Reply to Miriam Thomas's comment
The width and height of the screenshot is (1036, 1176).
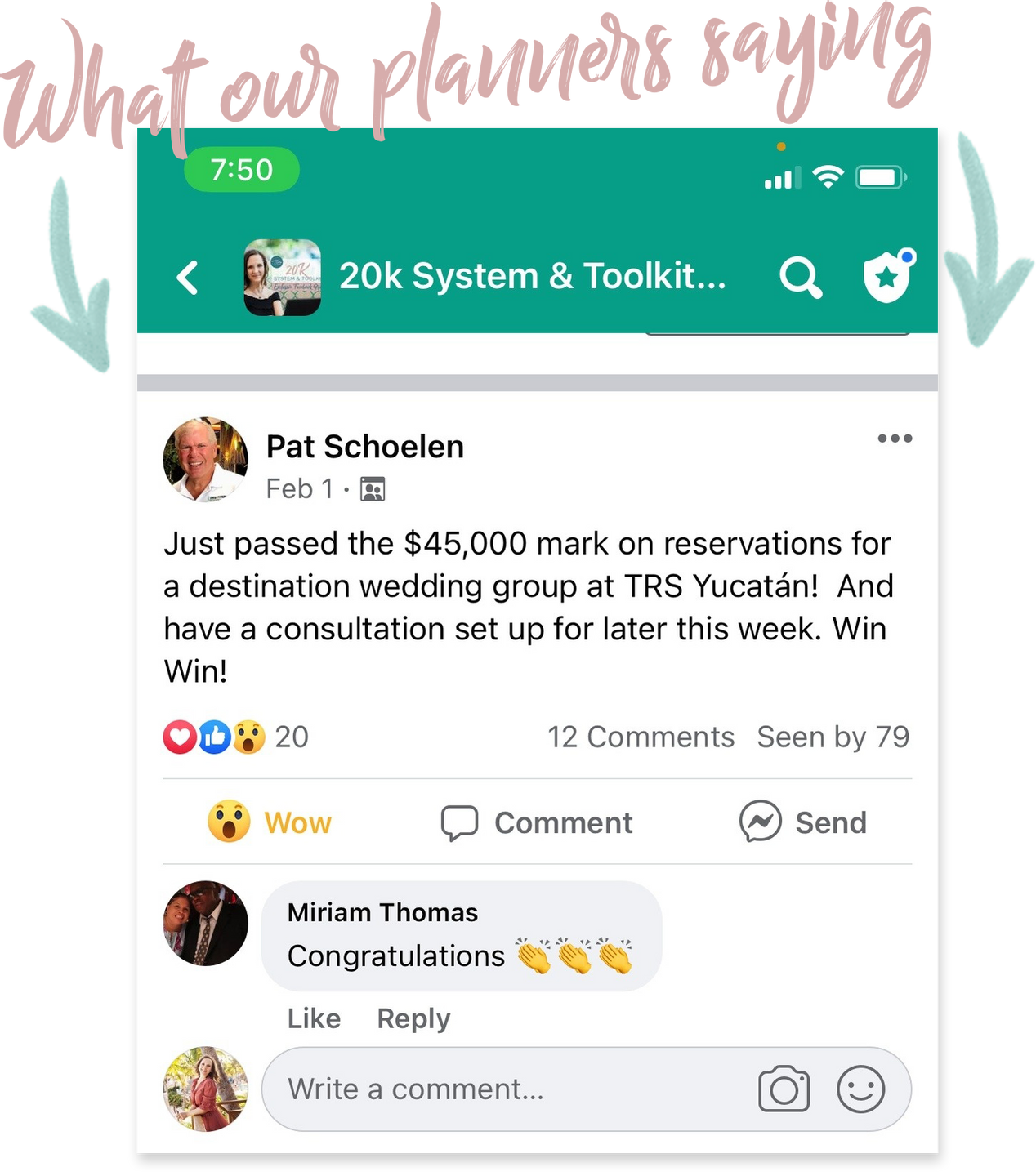coord(413,1018)
